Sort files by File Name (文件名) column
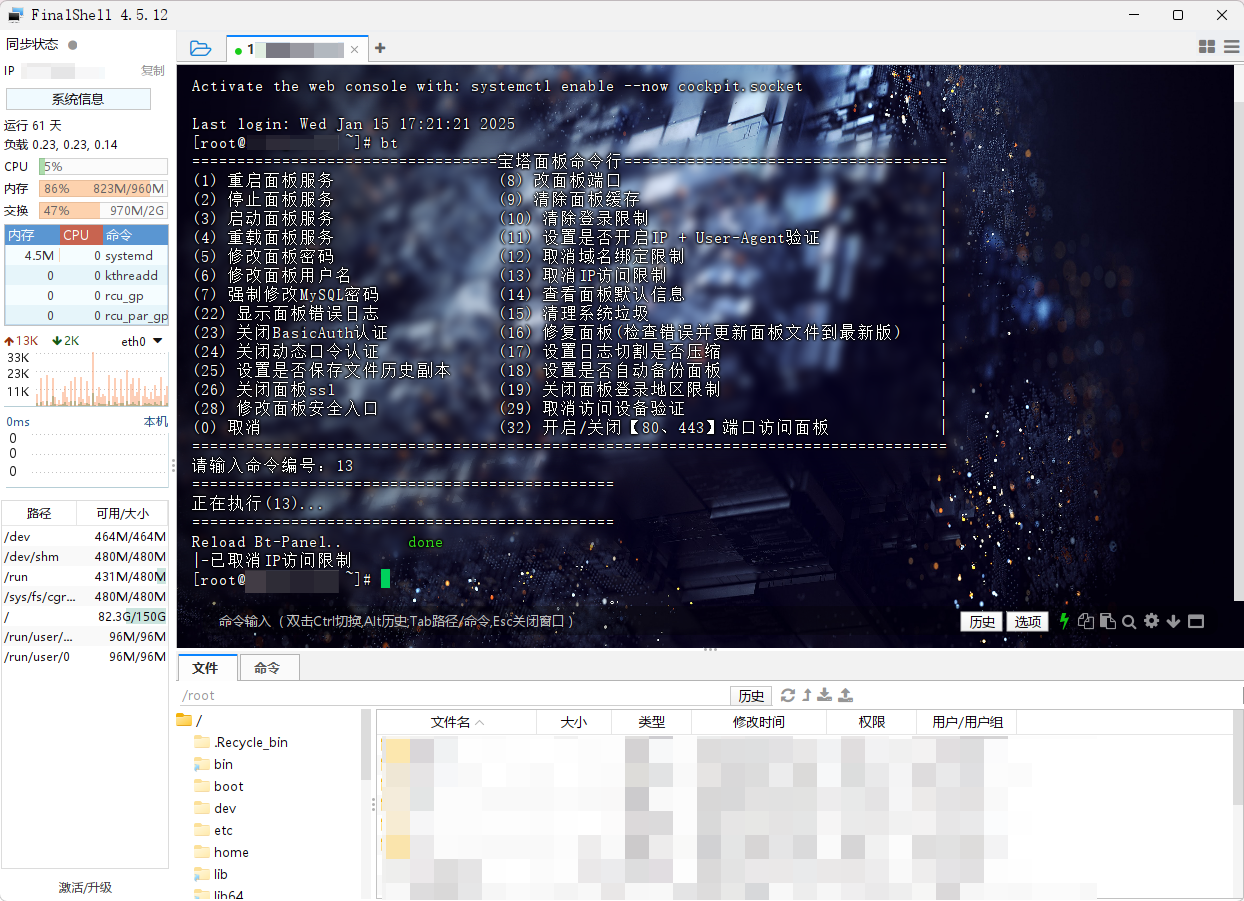Image resolution: width=1244 pixels, height=901 pixels. click(x=457, y=722)
